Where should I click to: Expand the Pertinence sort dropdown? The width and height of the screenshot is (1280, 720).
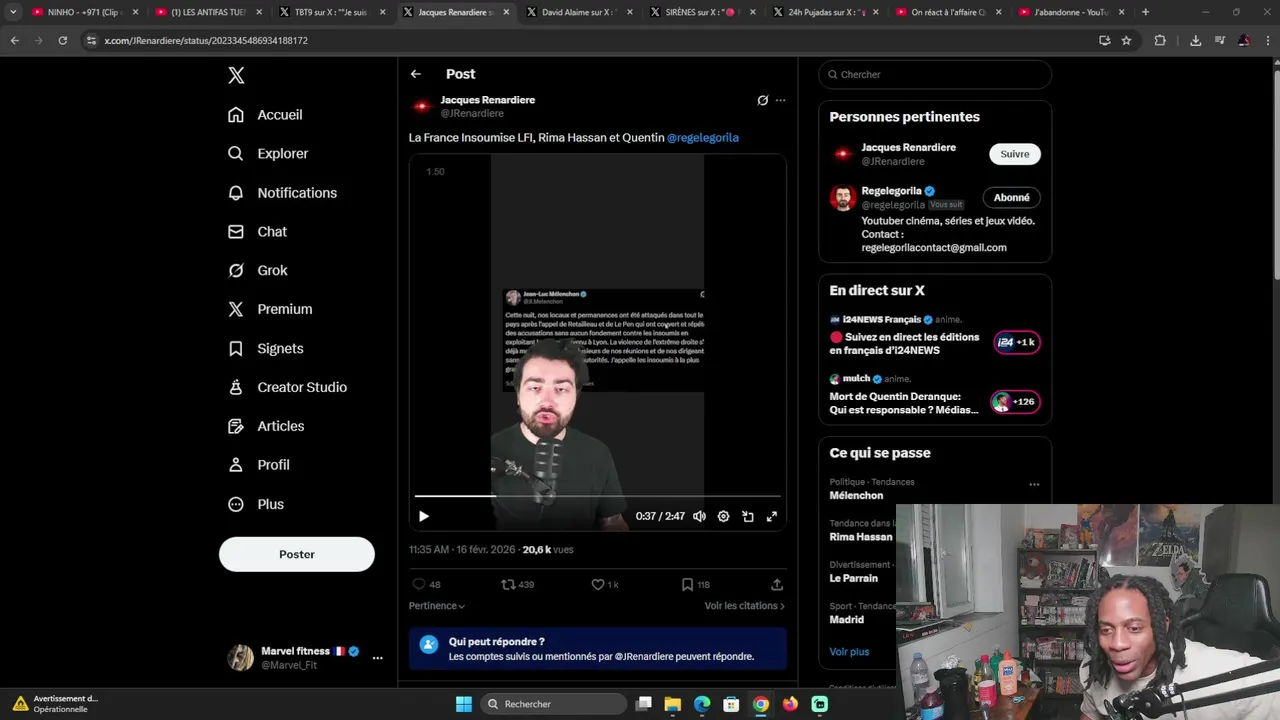click(x=437, y=606)
